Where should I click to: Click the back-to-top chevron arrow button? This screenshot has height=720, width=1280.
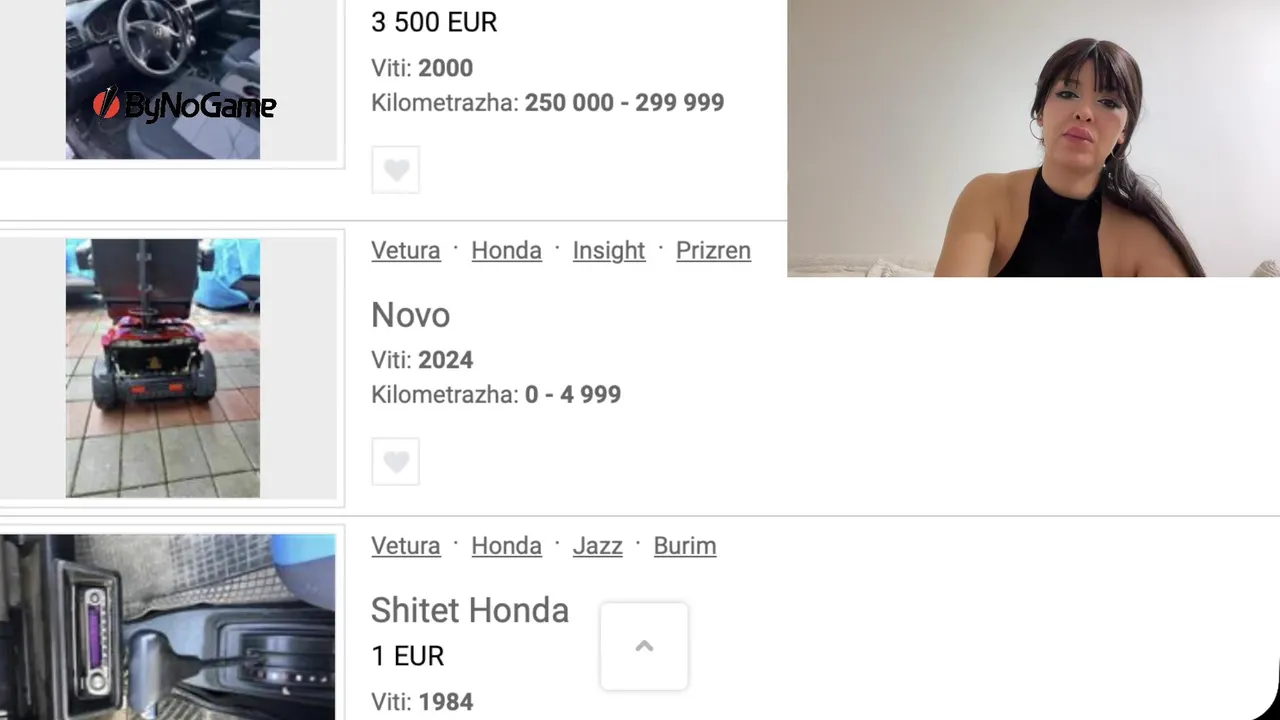tap(644, 646)
